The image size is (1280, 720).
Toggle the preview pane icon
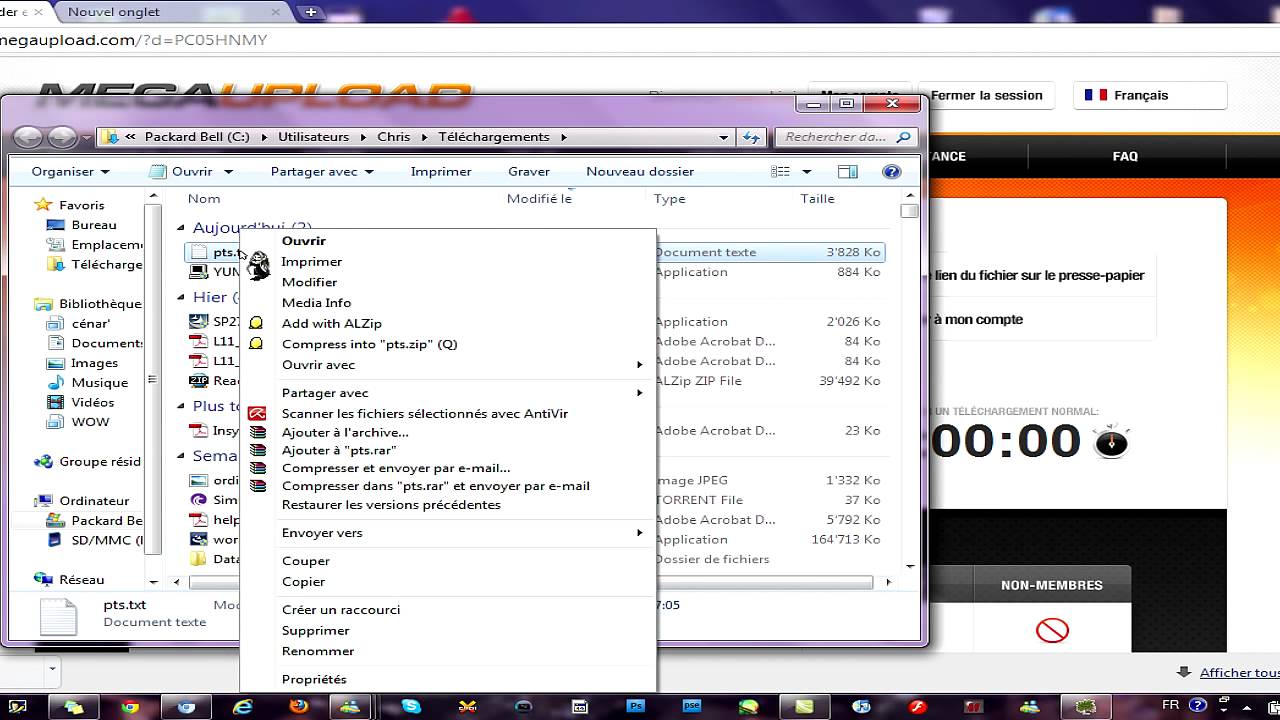coord(848,172)
